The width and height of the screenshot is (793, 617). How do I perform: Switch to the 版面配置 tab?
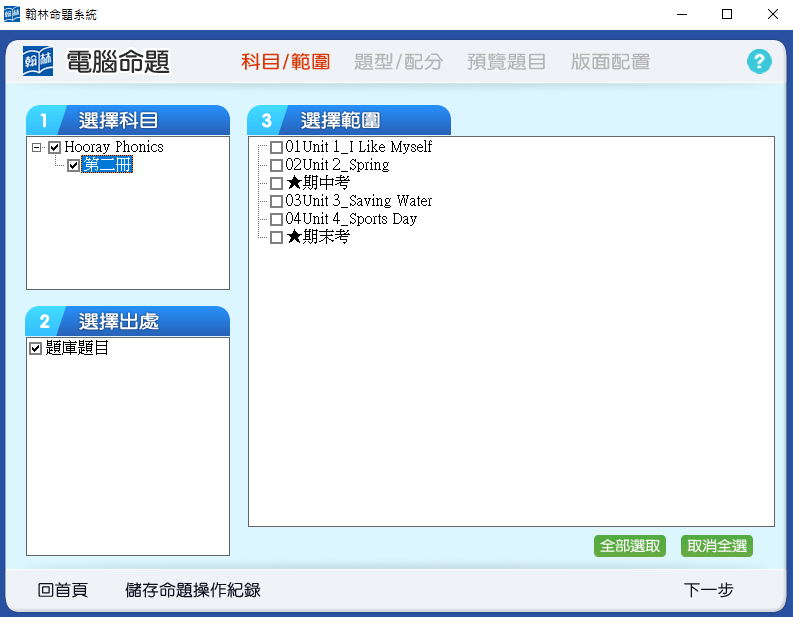point(610,62)
